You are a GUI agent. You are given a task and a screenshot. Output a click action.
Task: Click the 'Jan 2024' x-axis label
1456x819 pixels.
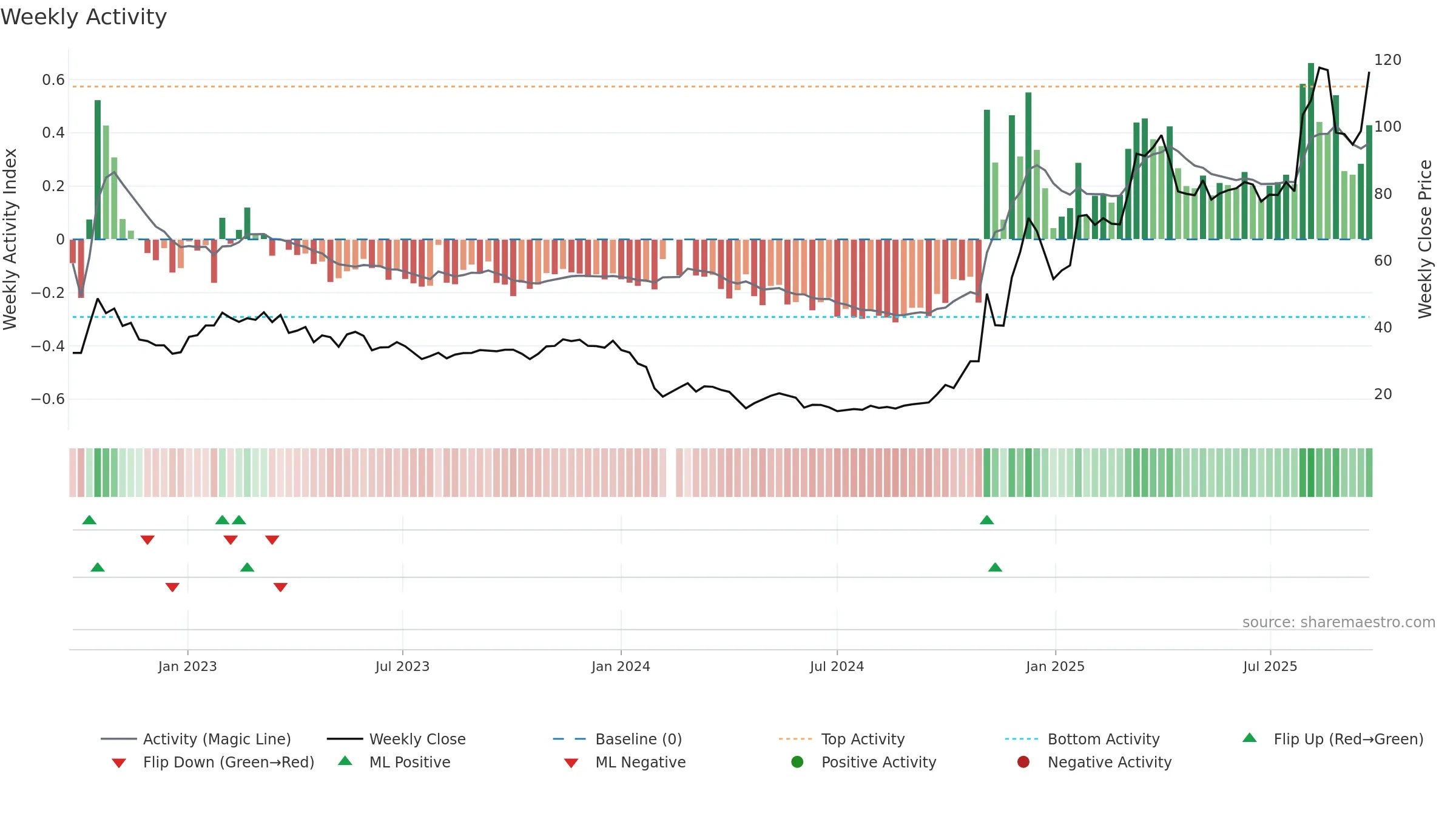coord(621,667)
